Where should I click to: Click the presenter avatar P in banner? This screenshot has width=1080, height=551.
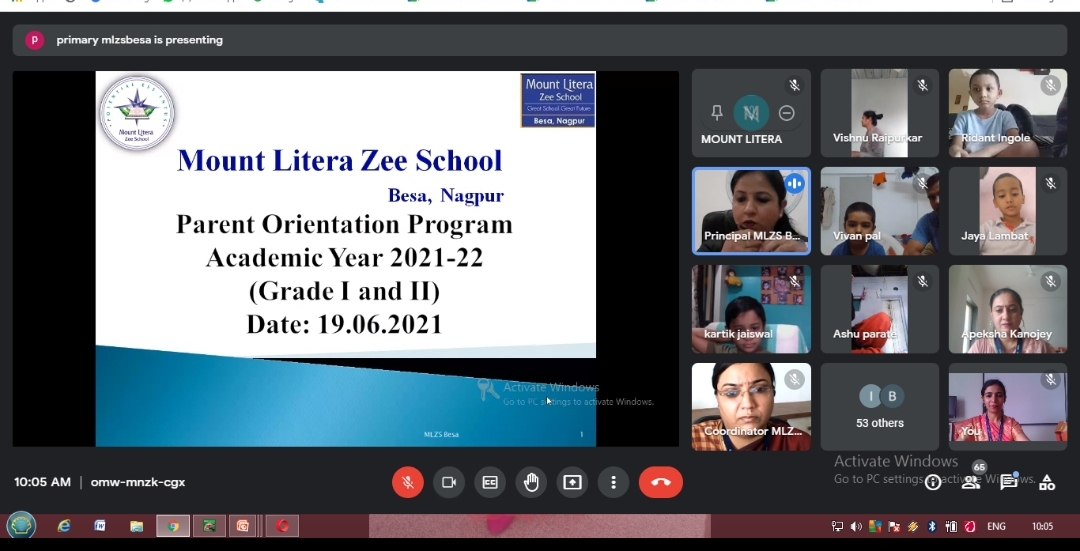click(34, 40)
